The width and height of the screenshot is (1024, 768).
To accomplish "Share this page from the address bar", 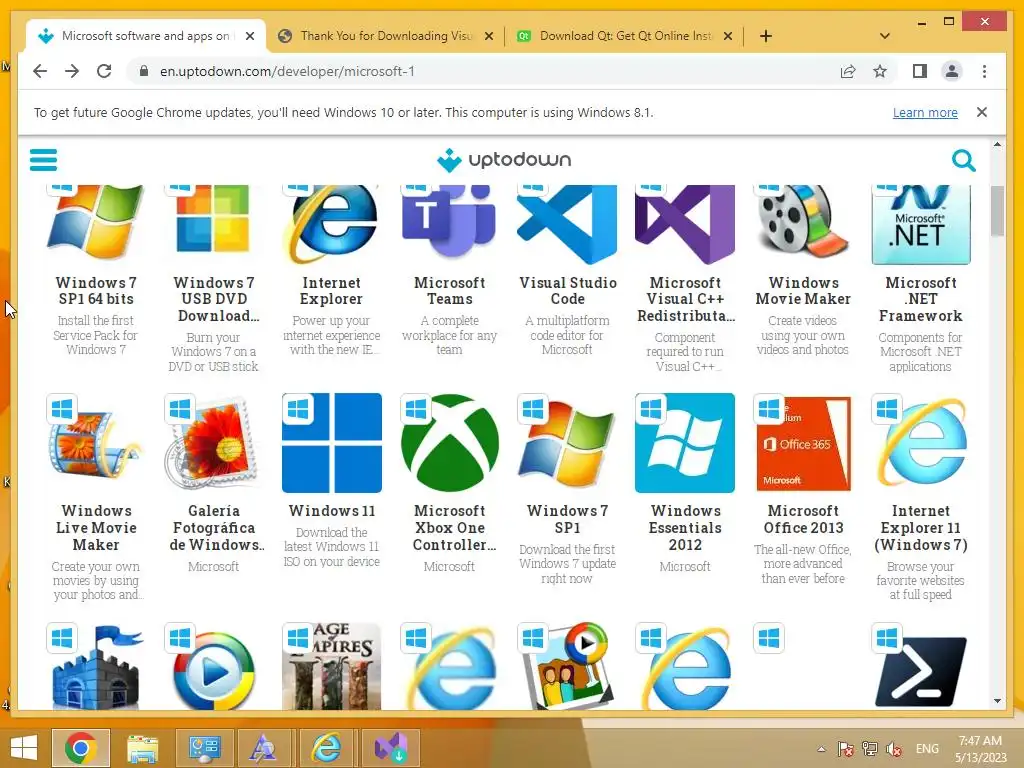I will (848, 71).
